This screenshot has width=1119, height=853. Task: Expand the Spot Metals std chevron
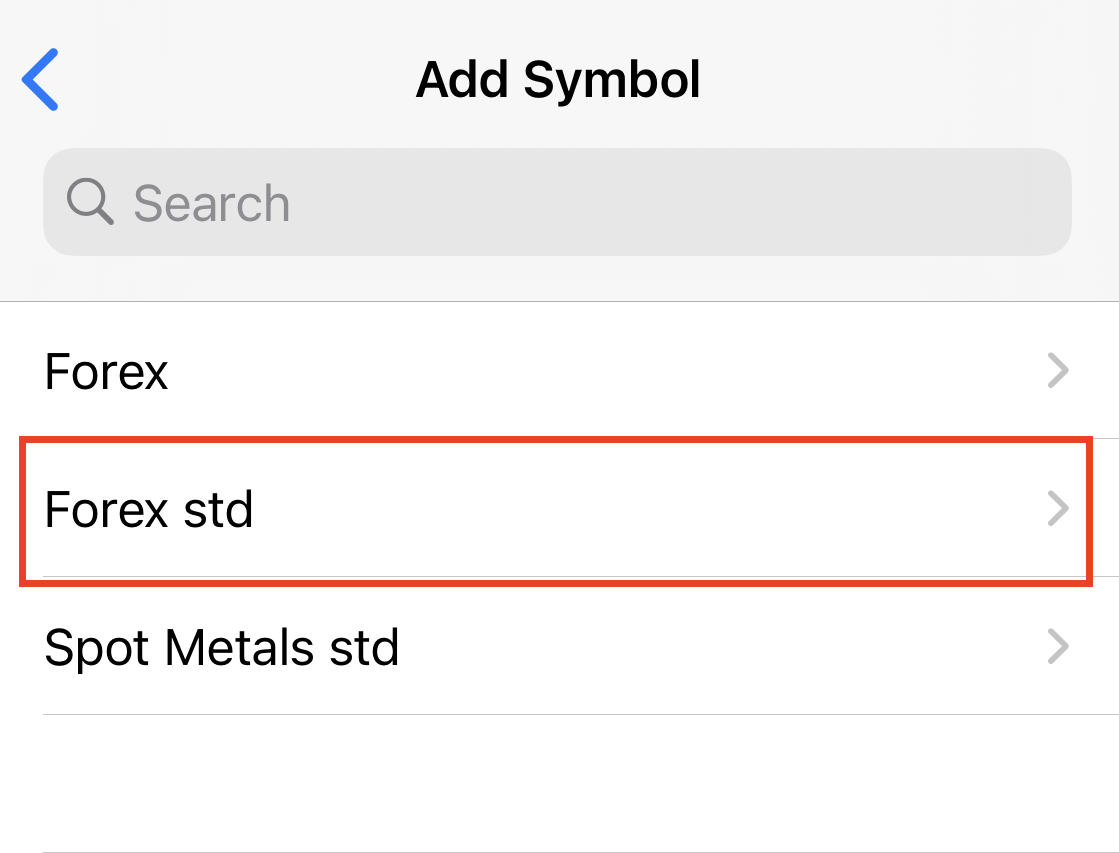click(1057, 647)
